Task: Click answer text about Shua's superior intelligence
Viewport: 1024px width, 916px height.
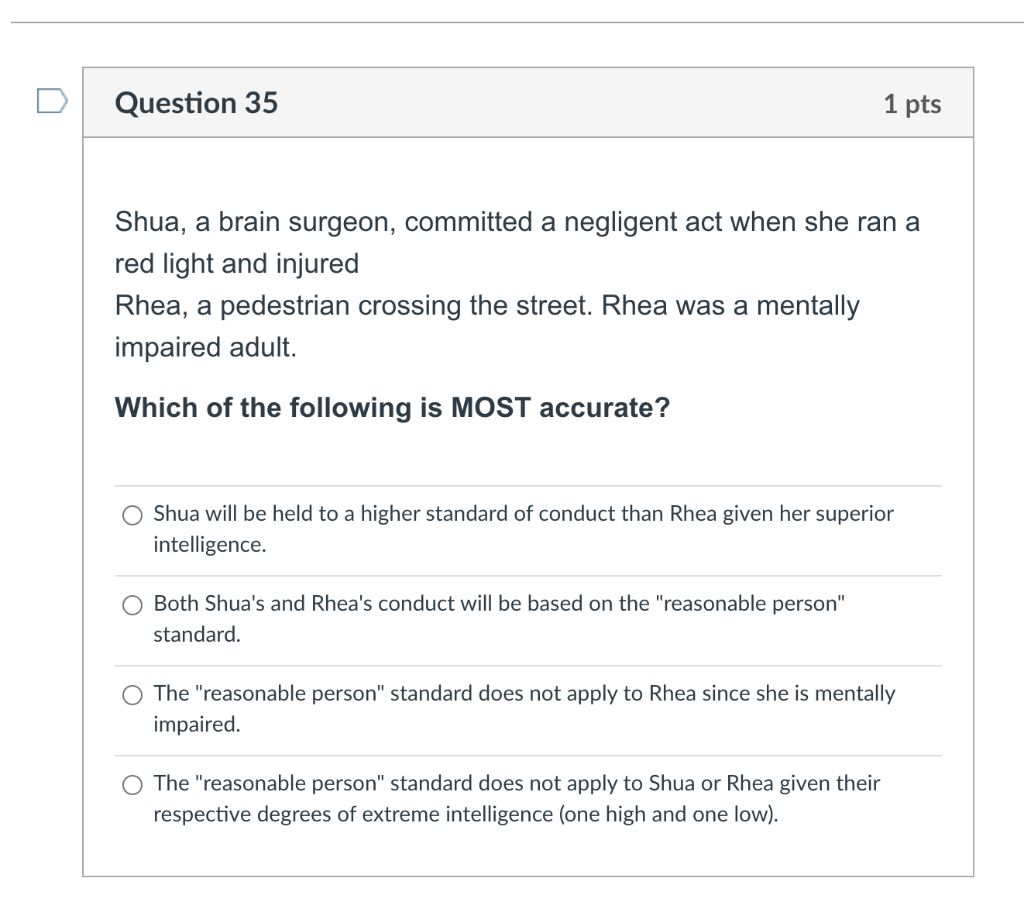Action: tap(520, 528)
